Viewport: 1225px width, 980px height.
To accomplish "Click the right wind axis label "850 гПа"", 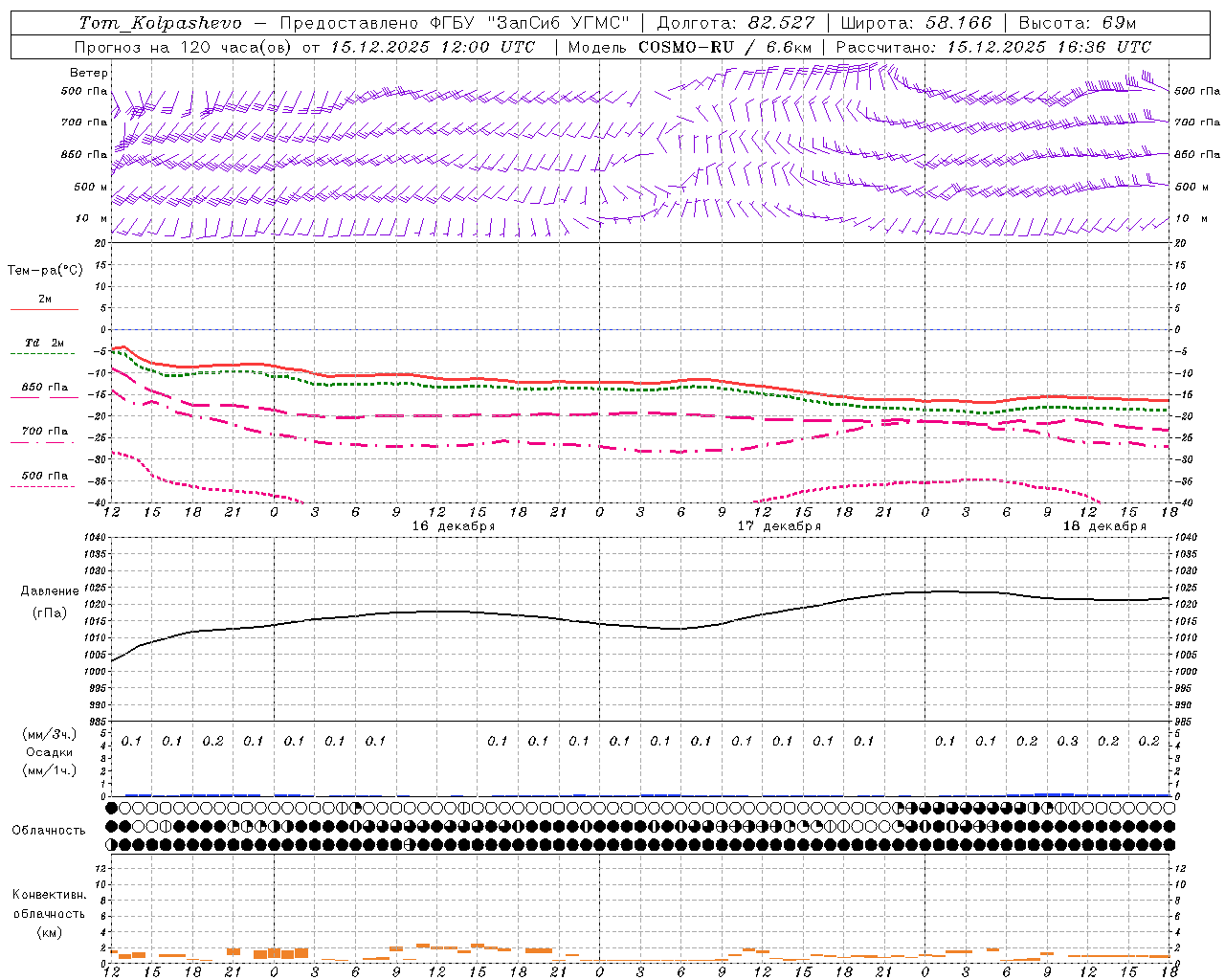I will 1196,154.
